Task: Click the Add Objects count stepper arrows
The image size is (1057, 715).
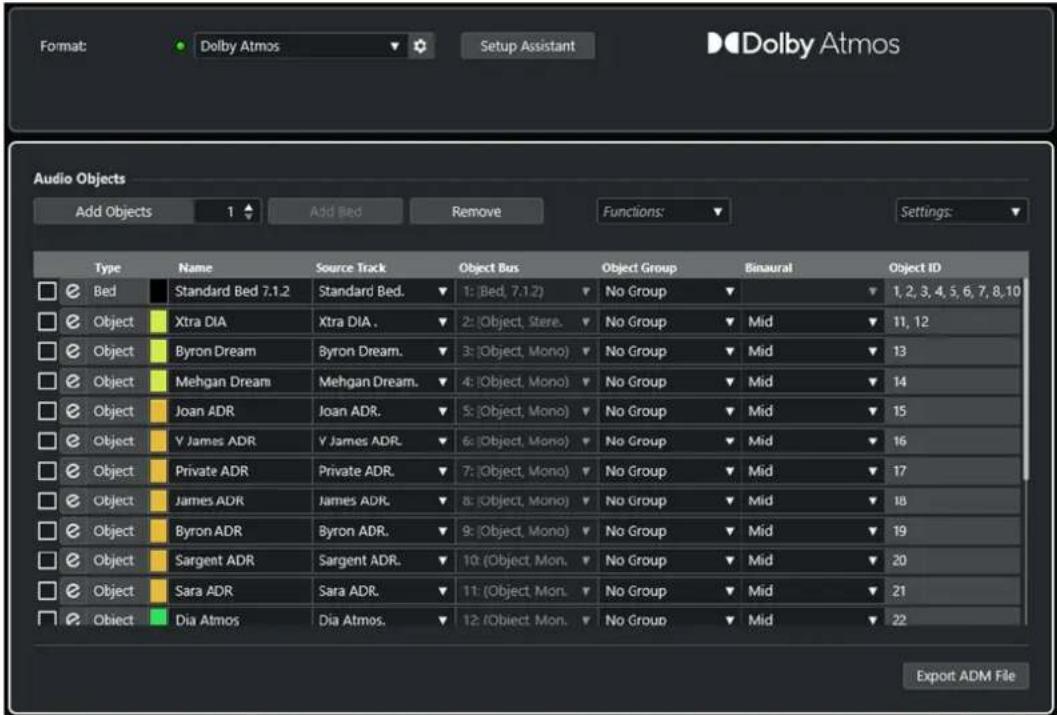Action: pyautogui.click(x=249, y=212)
